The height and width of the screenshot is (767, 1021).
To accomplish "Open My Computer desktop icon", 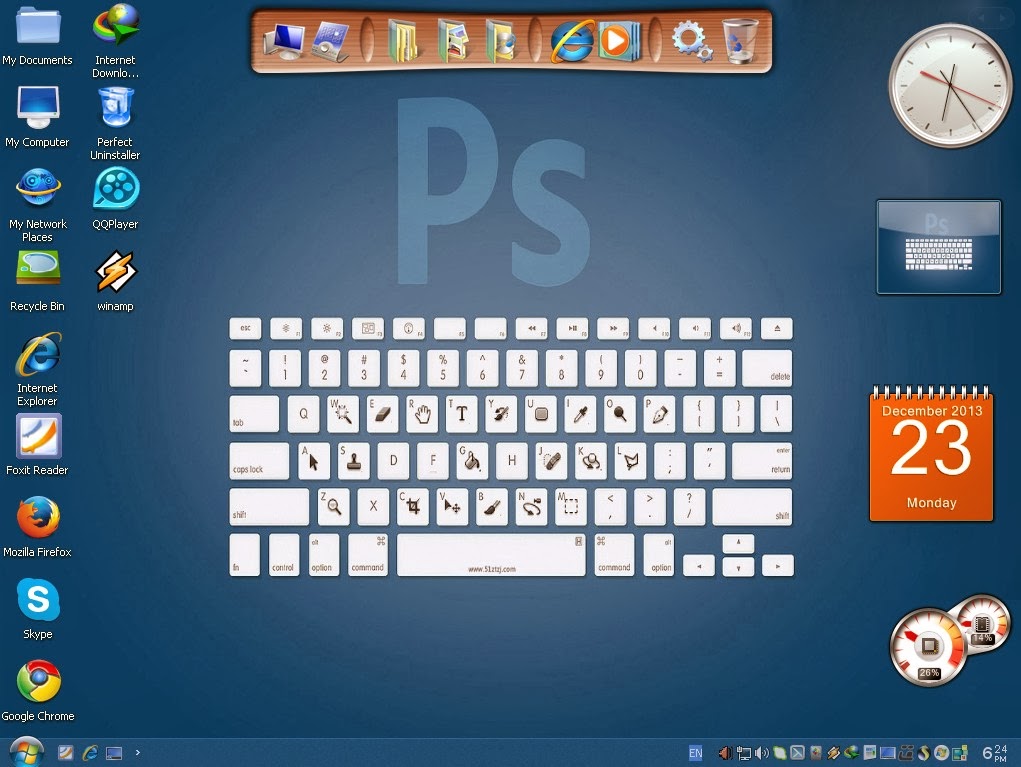I will 37,117.
